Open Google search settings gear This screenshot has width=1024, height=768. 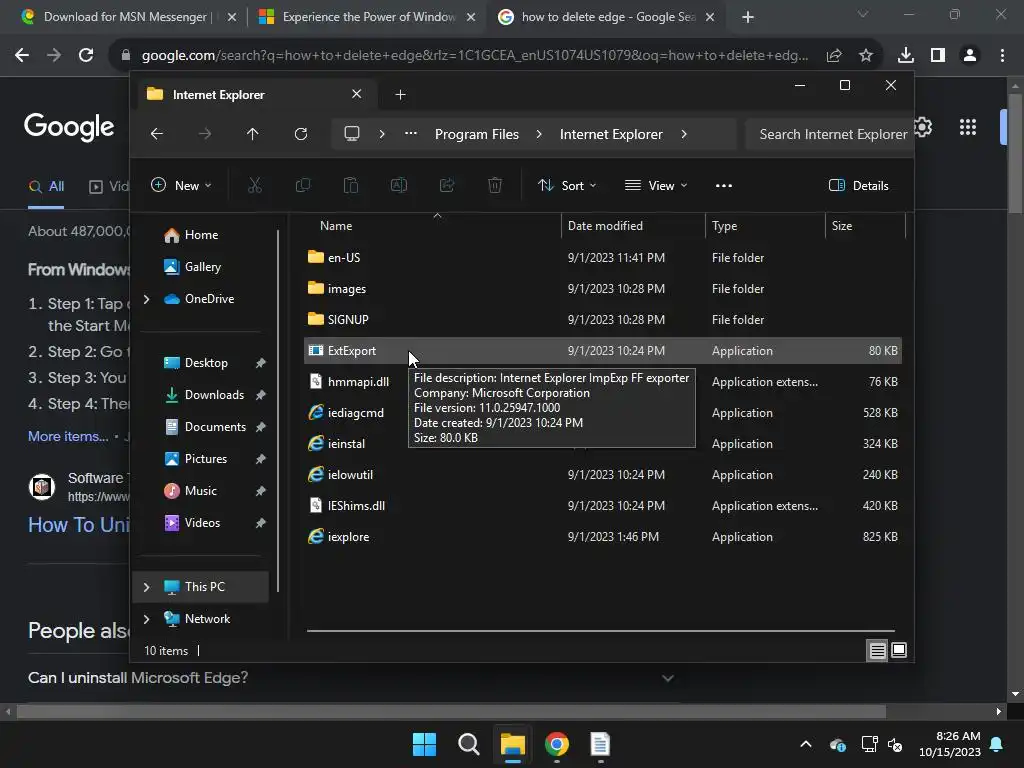923,127
